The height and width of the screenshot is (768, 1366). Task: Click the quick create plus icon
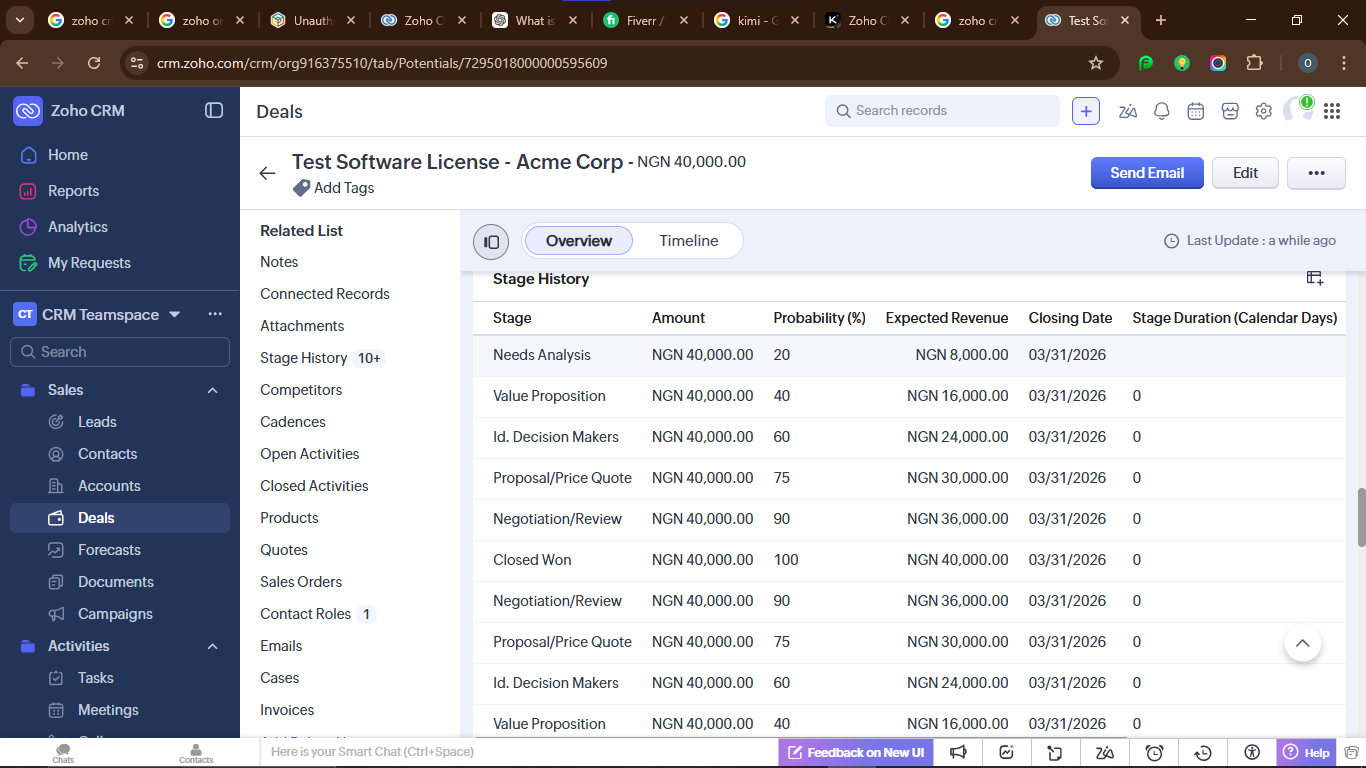(x=1086, y=111)
